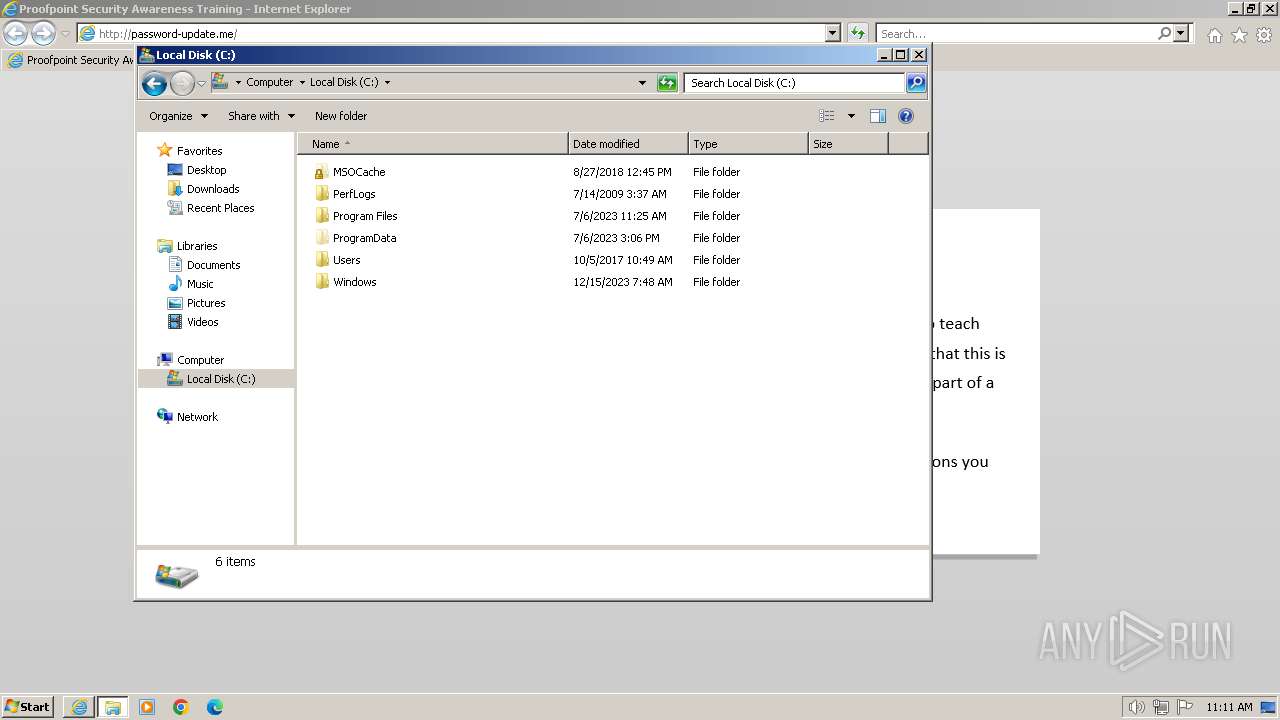Expand the Local Disk (C:) breadcrumb arrow
Screen dimensions: 1280x720
point(387,83)
